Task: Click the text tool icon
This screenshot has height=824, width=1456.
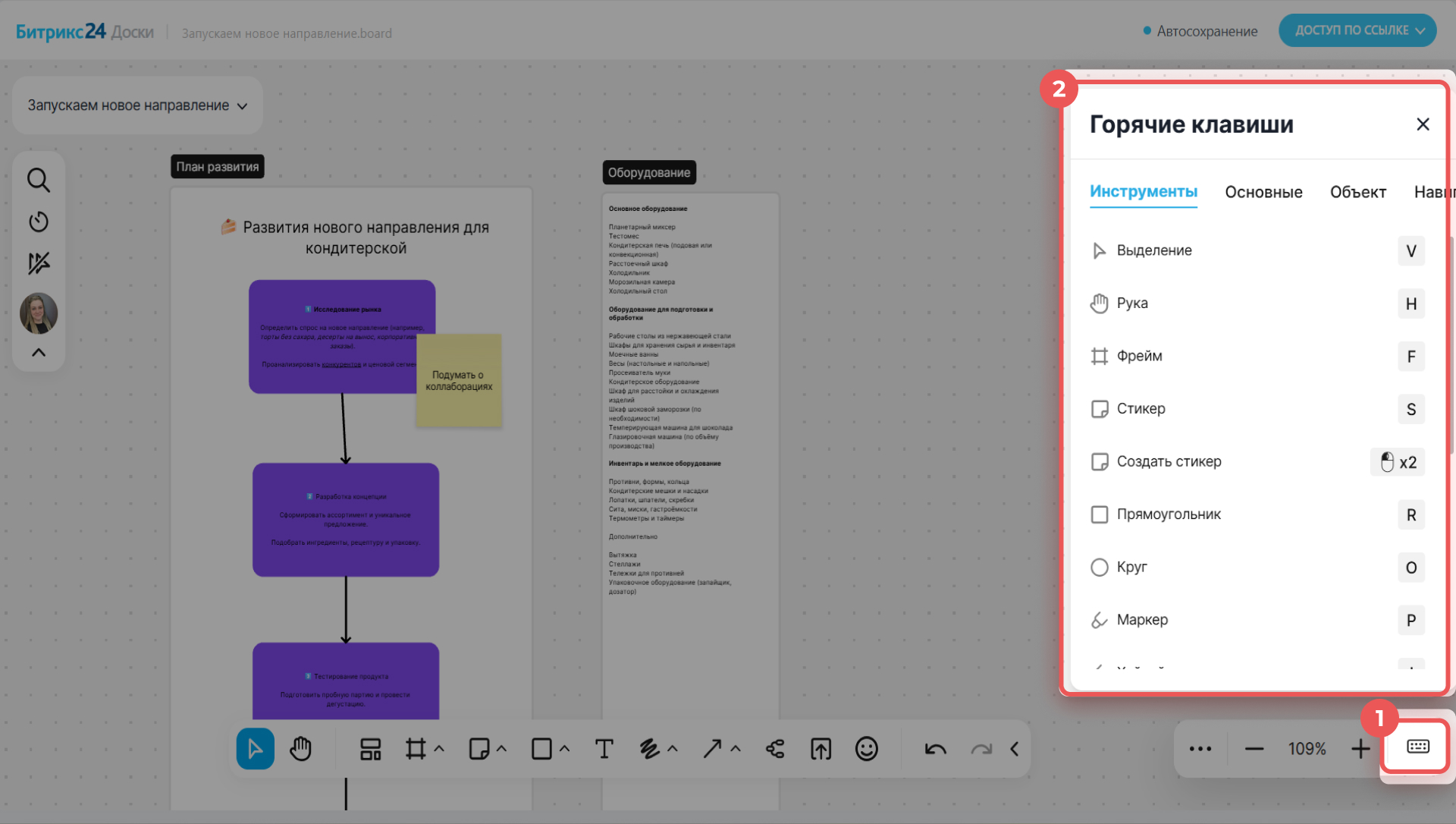Action: [x=604, y=749]
